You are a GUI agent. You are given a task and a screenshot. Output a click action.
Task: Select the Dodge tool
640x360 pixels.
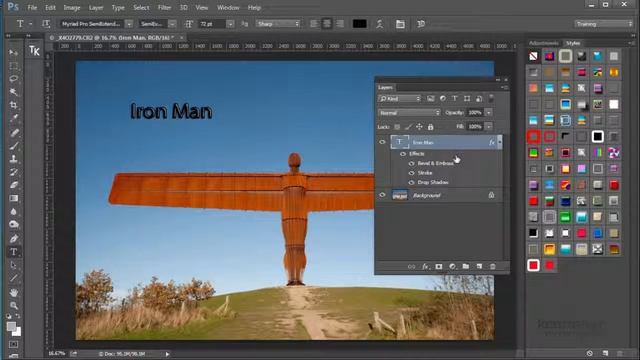tap(13, 224)
